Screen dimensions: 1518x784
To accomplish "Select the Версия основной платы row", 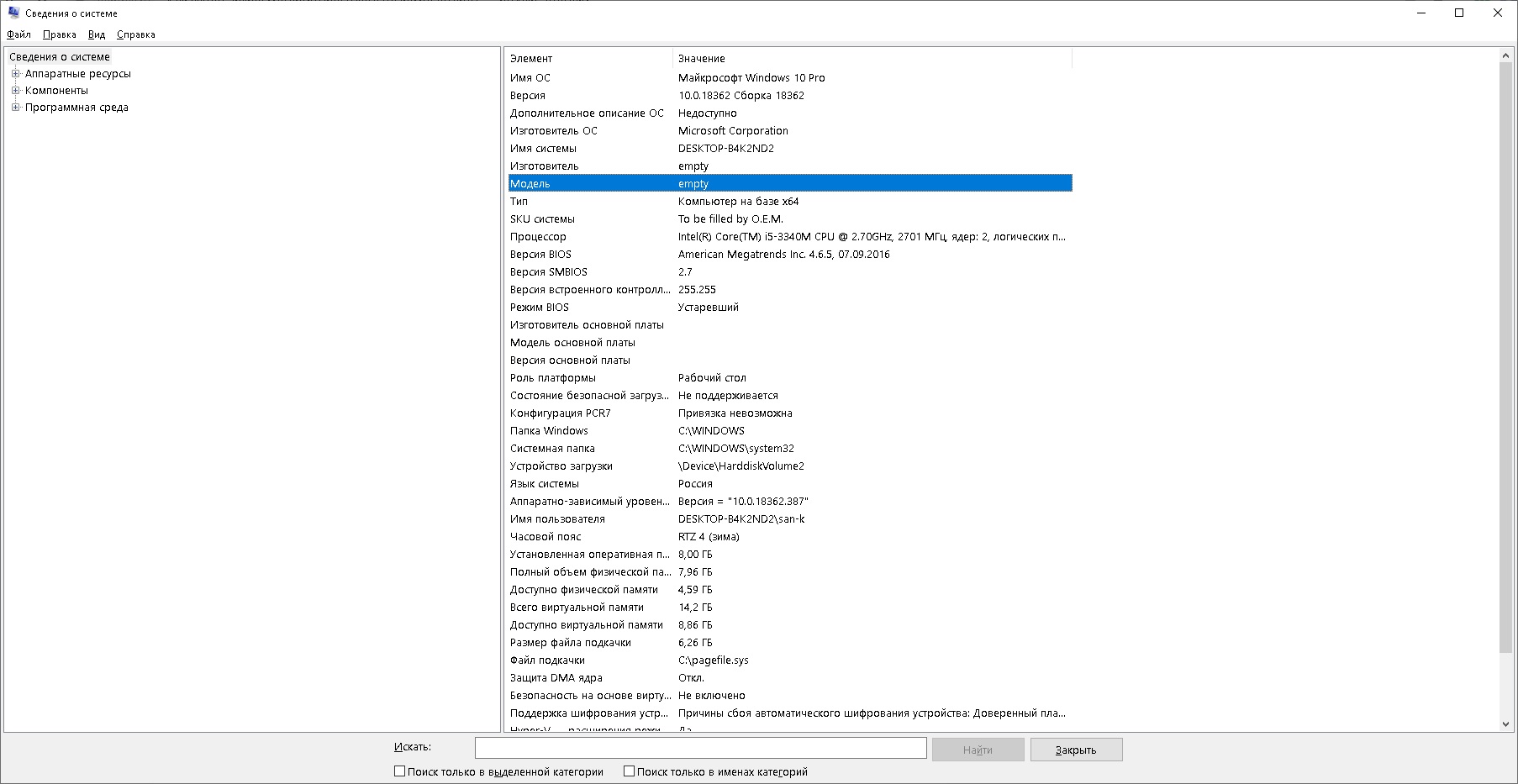I will (790, 360).
